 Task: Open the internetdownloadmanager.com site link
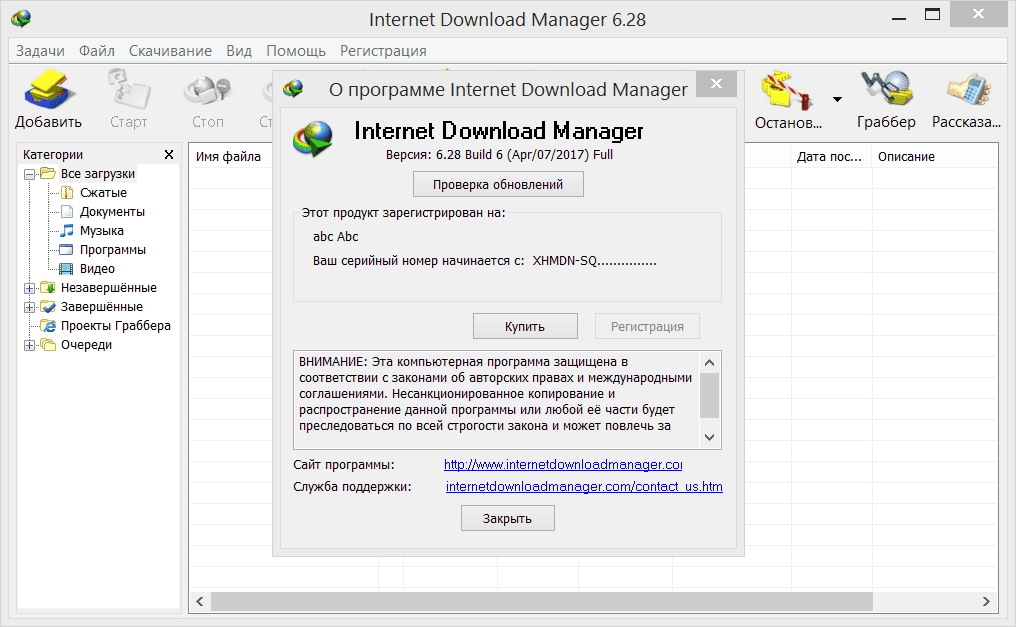coord(563,464)
